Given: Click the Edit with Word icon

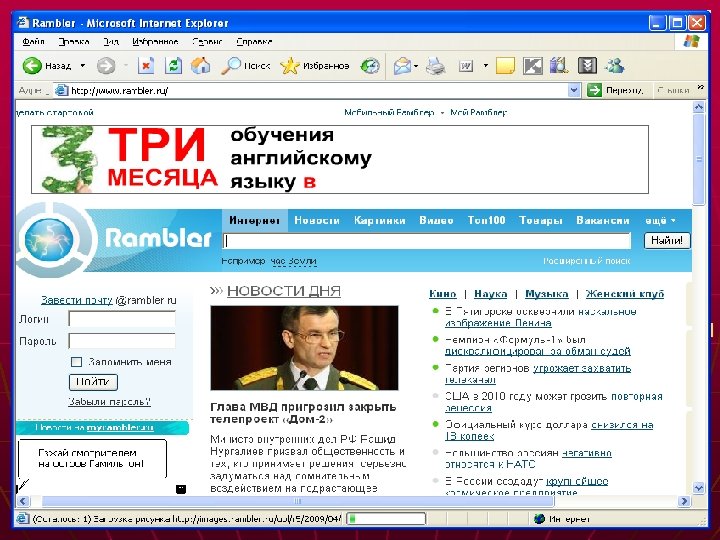Looking at the screenshot, I should point(466,67).
